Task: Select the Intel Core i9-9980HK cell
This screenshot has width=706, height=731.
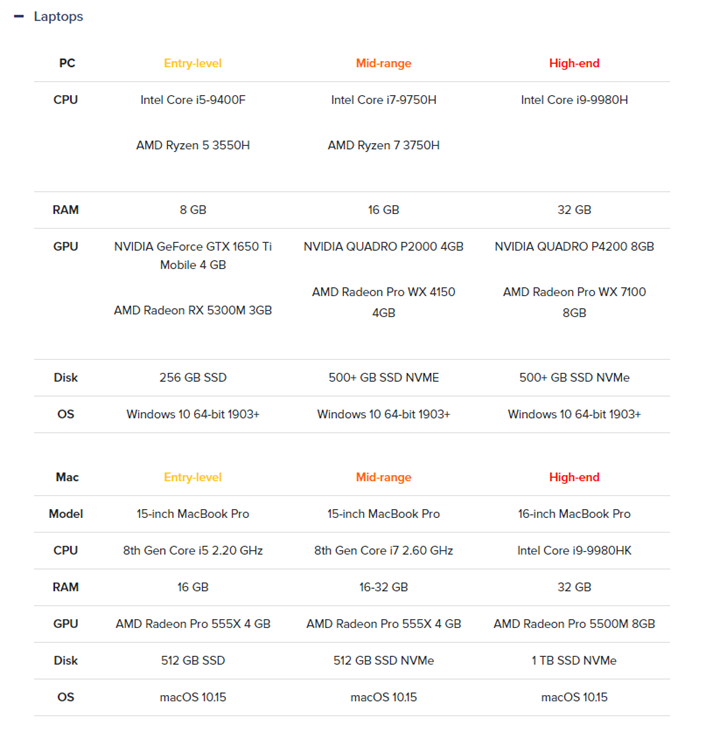Action: pyautogui.click(x=574, y=551)
